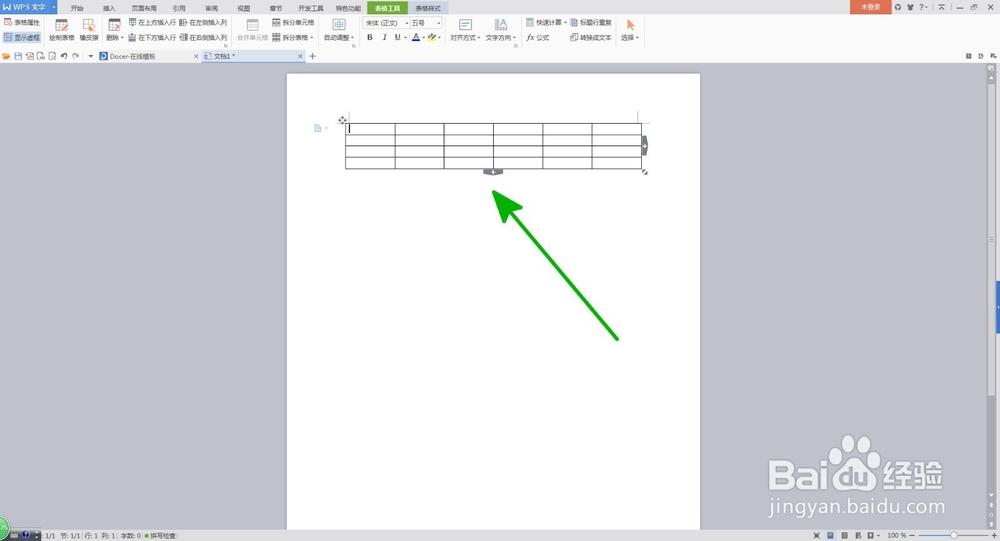Switch to the 引用 ribbon tab
1000x541 pixels.
(x=179, y=8)
